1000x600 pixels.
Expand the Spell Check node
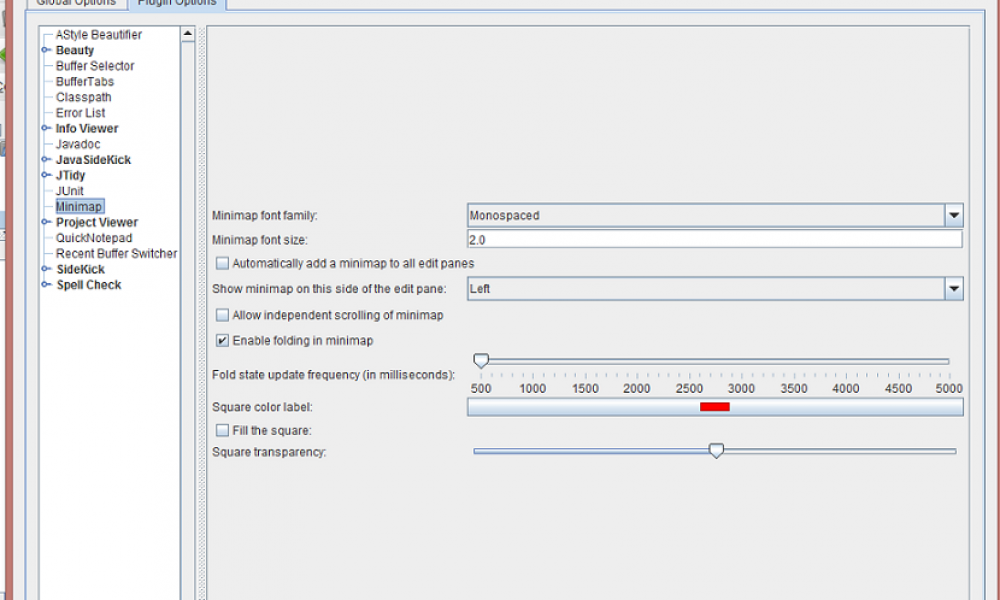tap(44, 285)
